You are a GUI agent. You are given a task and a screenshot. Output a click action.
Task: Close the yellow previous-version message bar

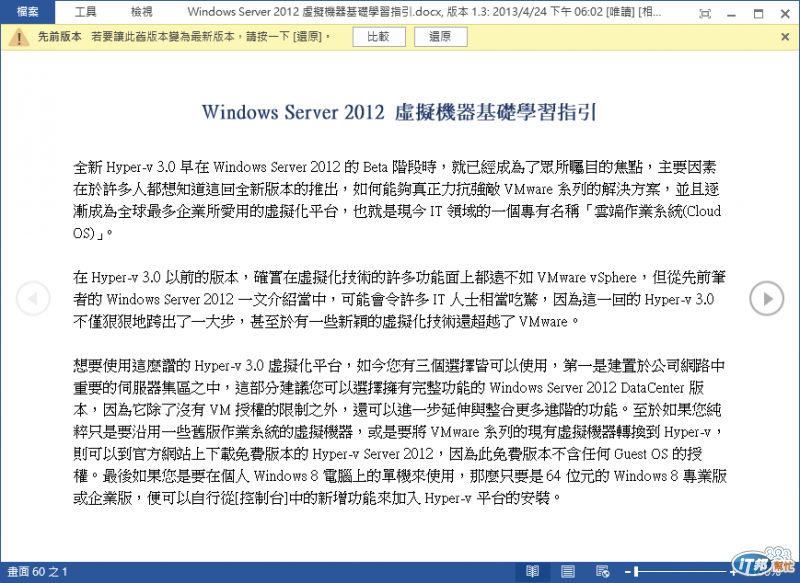(x=785, y=37)
